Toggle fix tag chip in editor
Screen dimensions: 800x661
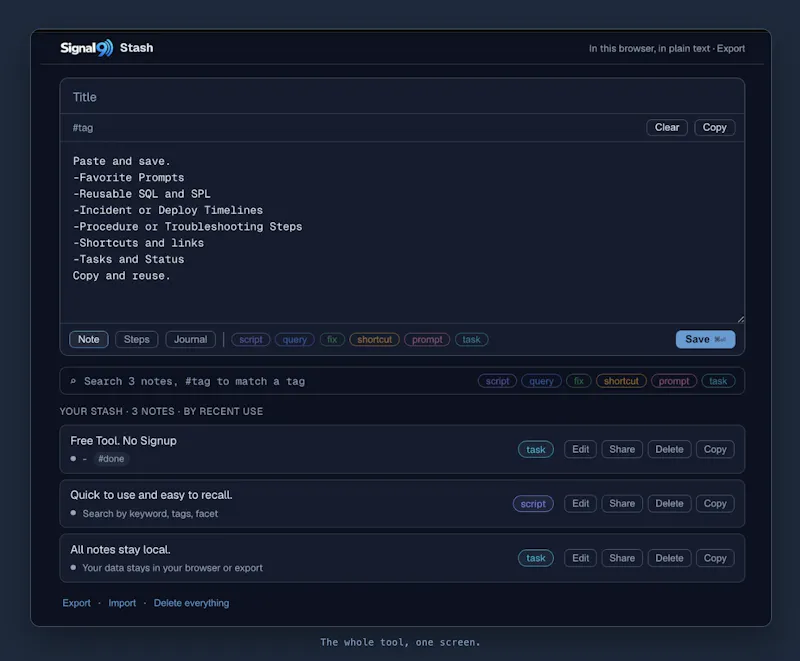tap(332, 340)
